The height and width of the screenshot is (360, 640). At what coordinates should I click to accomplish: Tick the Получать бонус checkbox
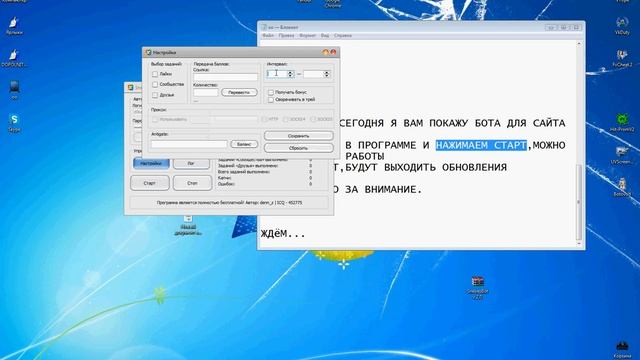click(271, 93)
